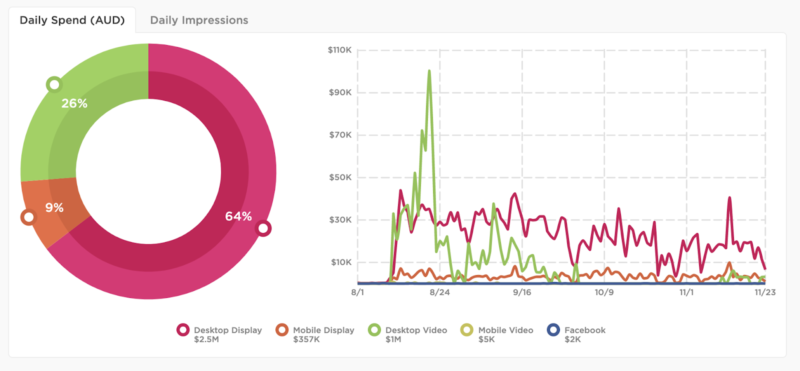The width and height of the screenshot is (800, 371).
Task: Click the green donut marker near 26%
Action: [54, 84]
